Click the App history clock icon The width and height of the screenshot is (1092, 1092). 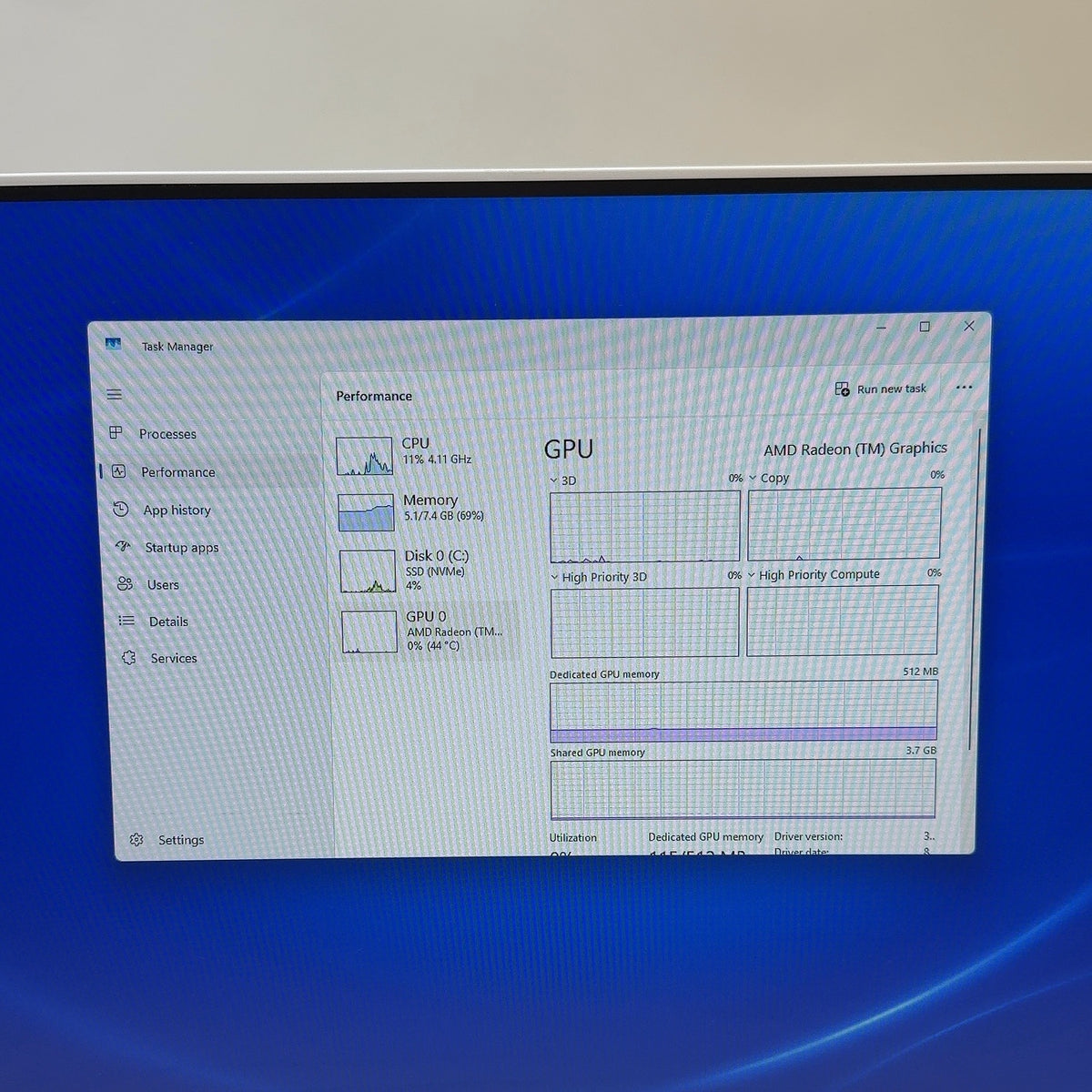point(120,509)
